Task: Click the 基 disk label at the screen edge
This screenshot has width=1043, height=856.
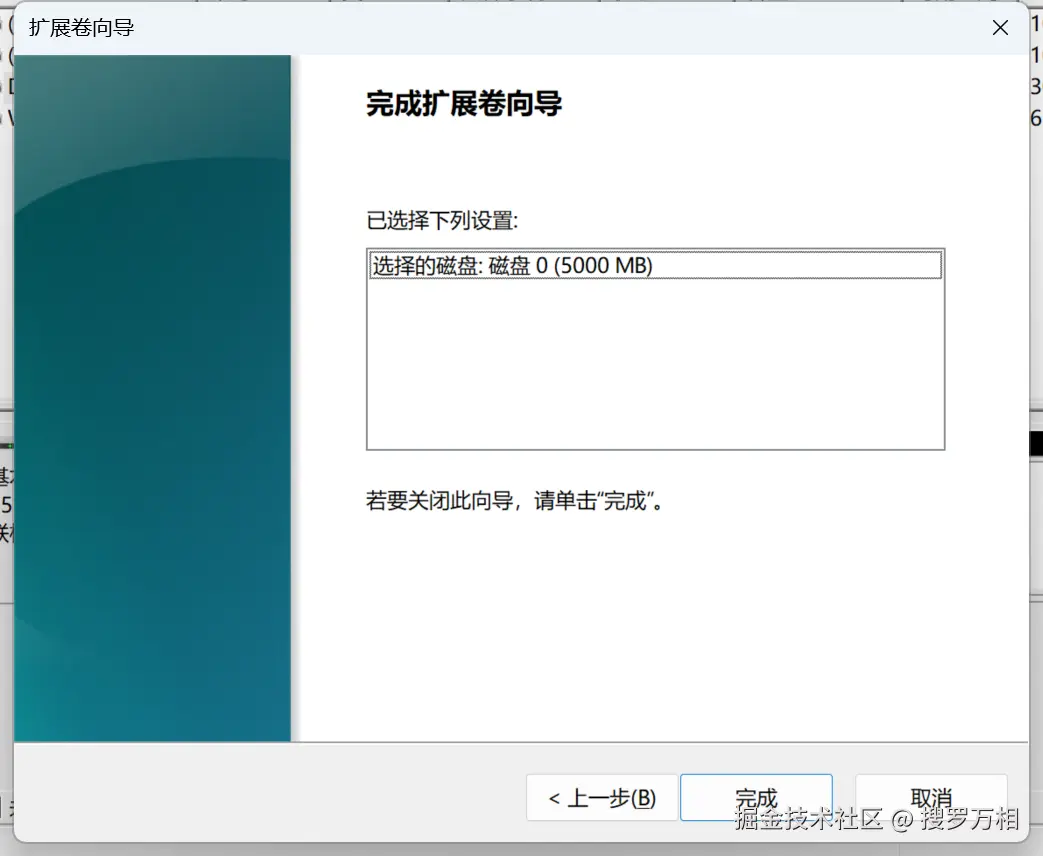Action: click(5, 475)
